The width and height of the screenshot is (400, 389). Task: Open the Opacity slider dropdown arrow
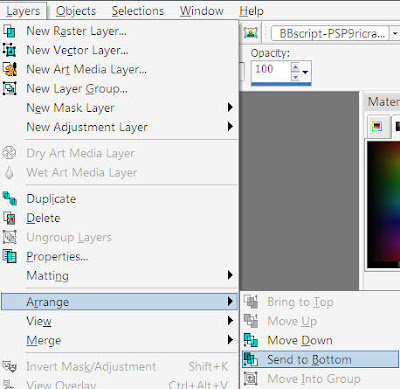[305, 72]
